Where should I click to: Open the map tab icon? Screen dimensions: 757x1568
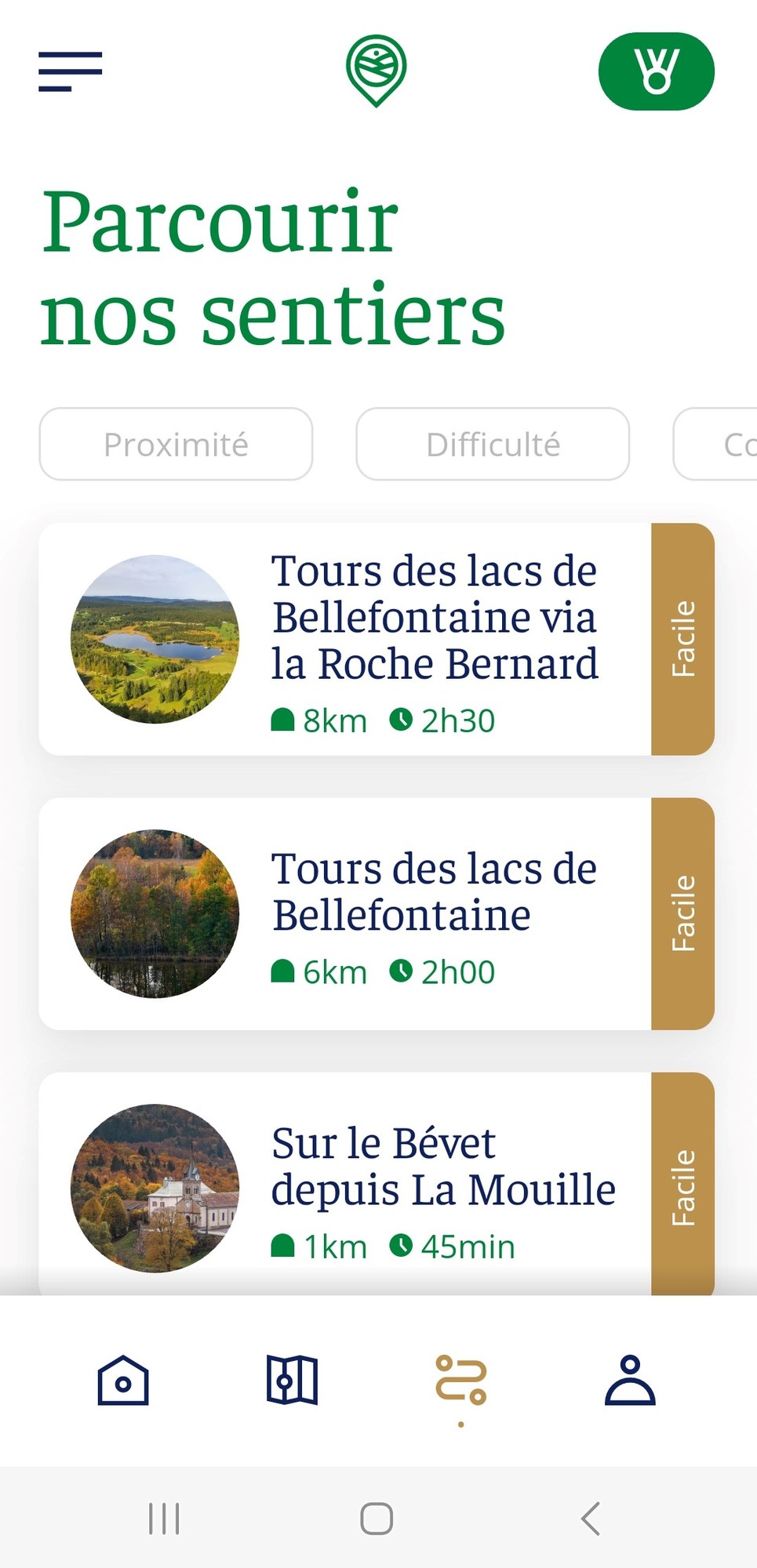coord(292,1381)
